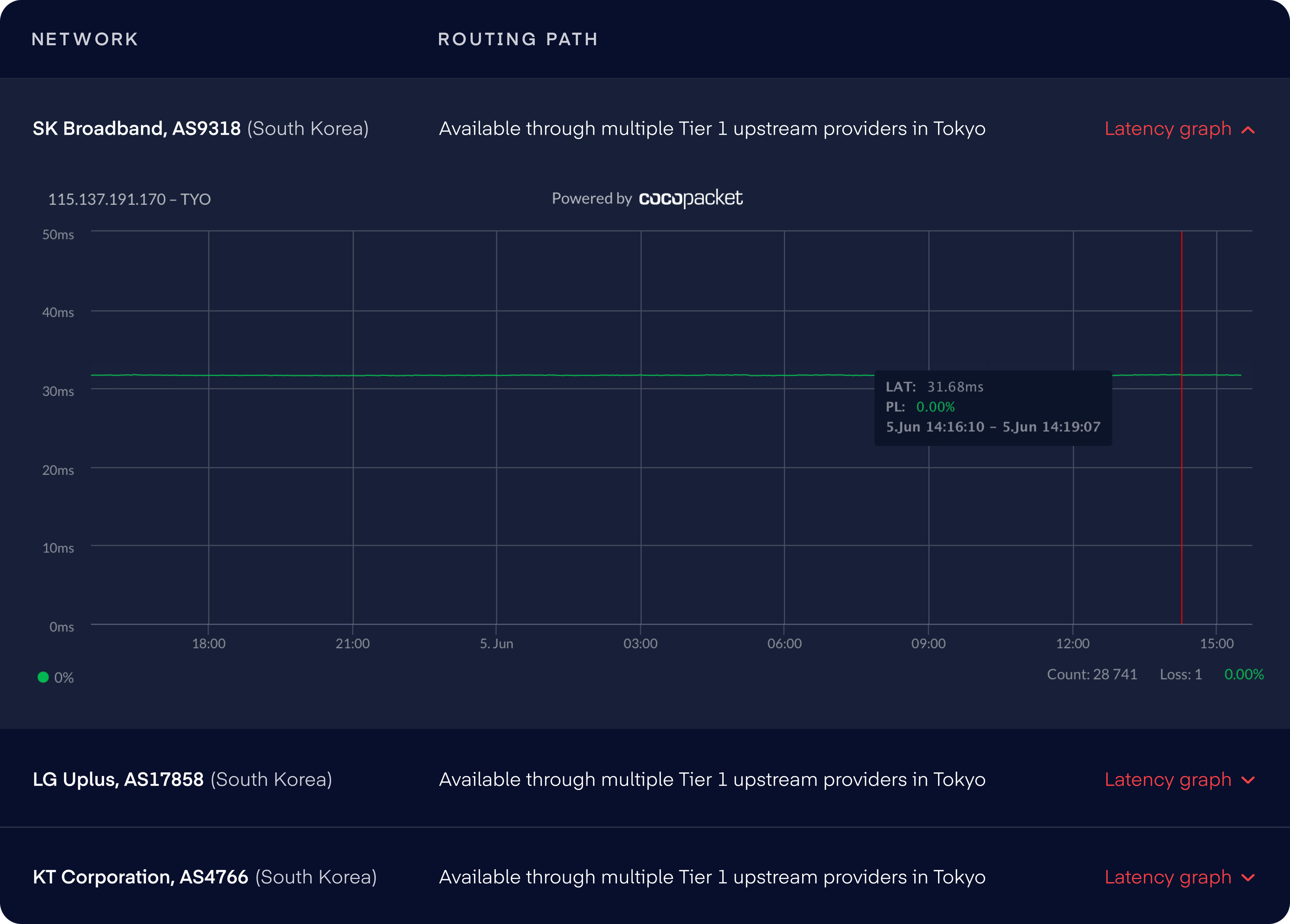1290x924 pixels.
Task: Click the upward chevron next to SK Broadband latency graph
Action: click(x=1248, y=129)
